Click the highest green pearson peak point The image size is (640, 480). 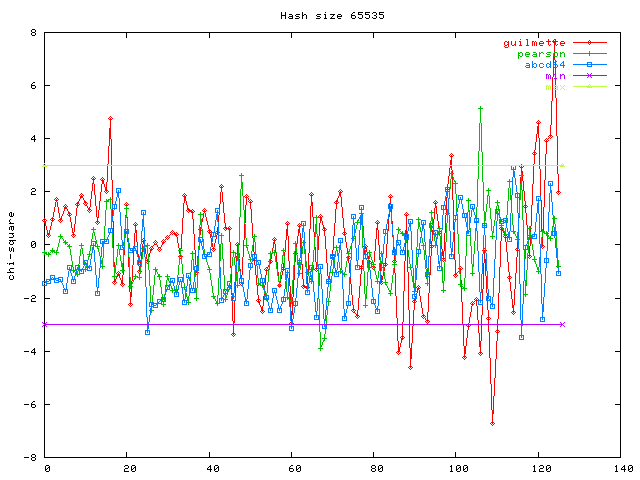[481, 108]
